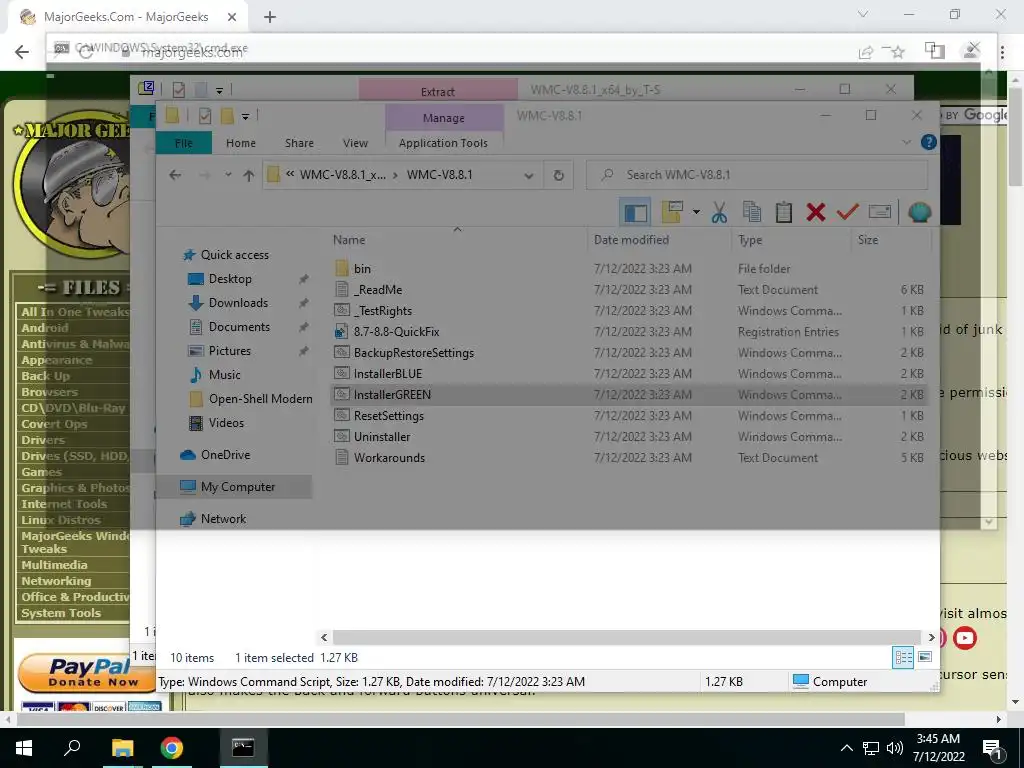The image size is (1024, 768).
Task: Open Classic Explorer shell settings icon
Action: pyautogui.click(x=919, y=212)
